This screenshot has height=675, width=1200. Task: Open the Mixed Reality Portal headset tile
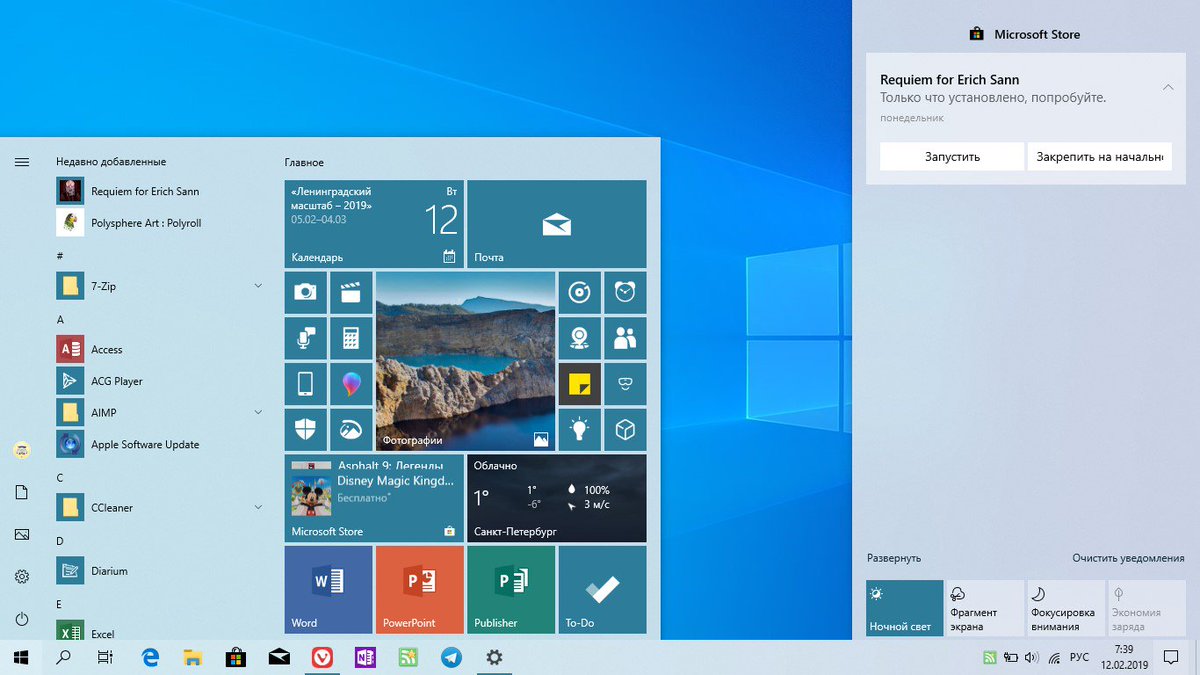point(625,384)
